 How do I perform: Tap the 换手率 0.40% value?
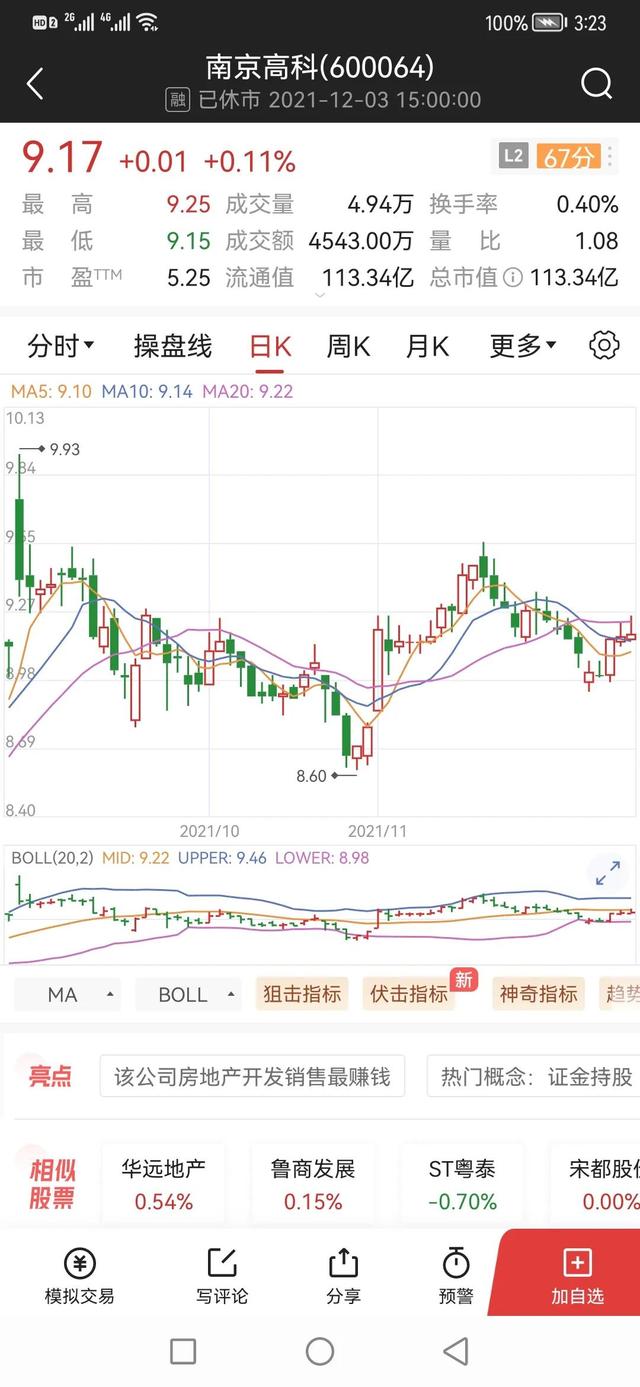point(588,205)
